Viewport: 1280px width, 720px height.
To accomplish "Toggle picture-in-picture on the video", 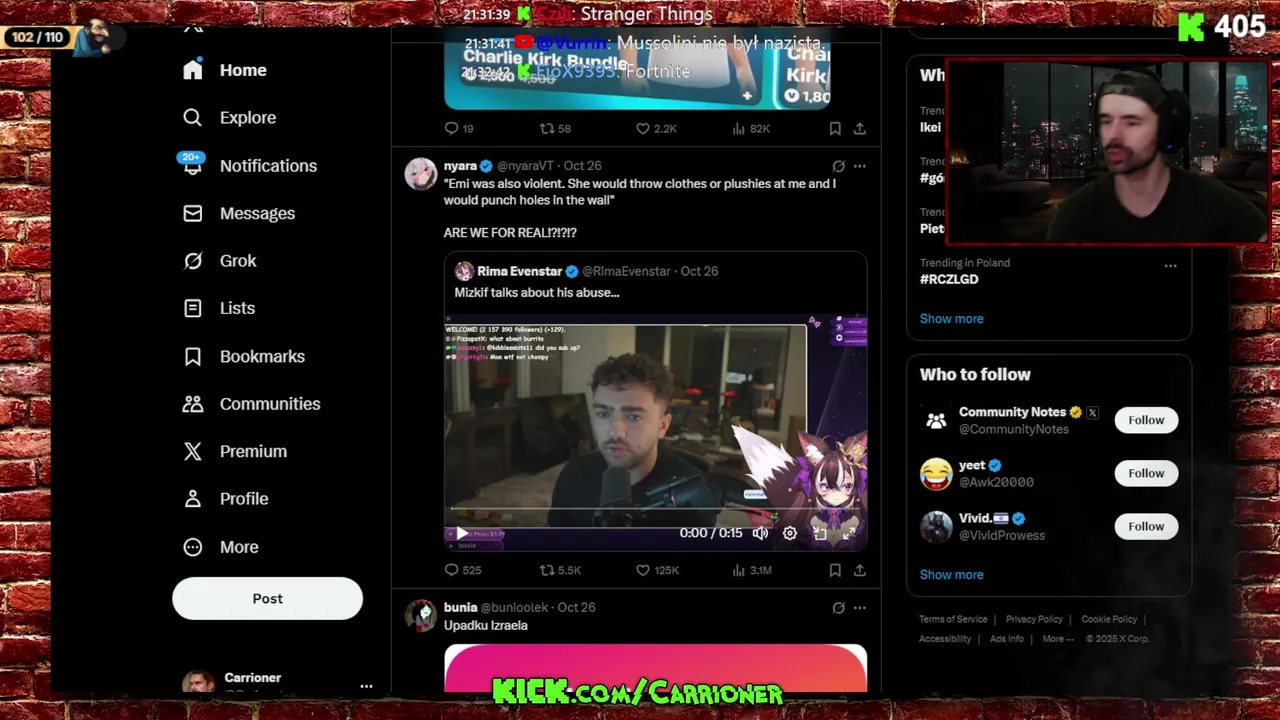I will (x=819, y=533).
